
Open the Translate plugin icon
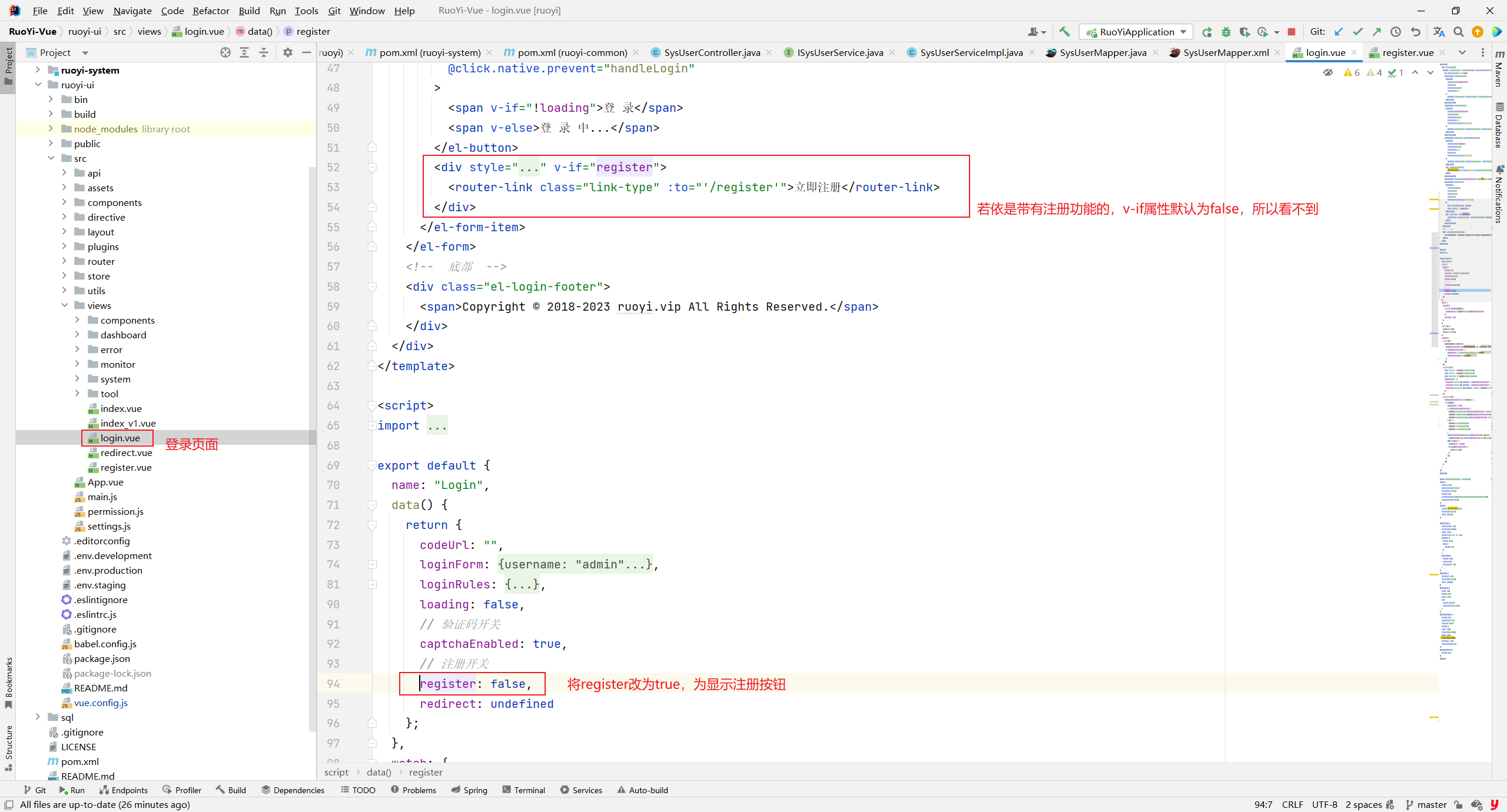pyautogui.click(x=1439, y=32)
